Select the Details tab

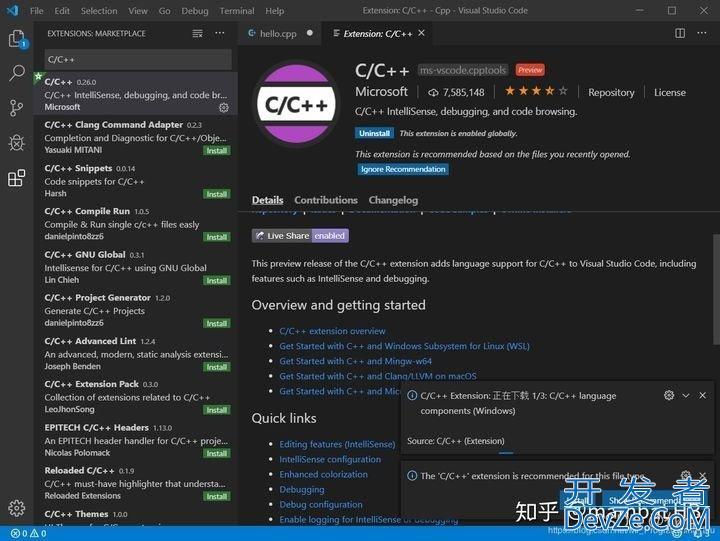267,200
